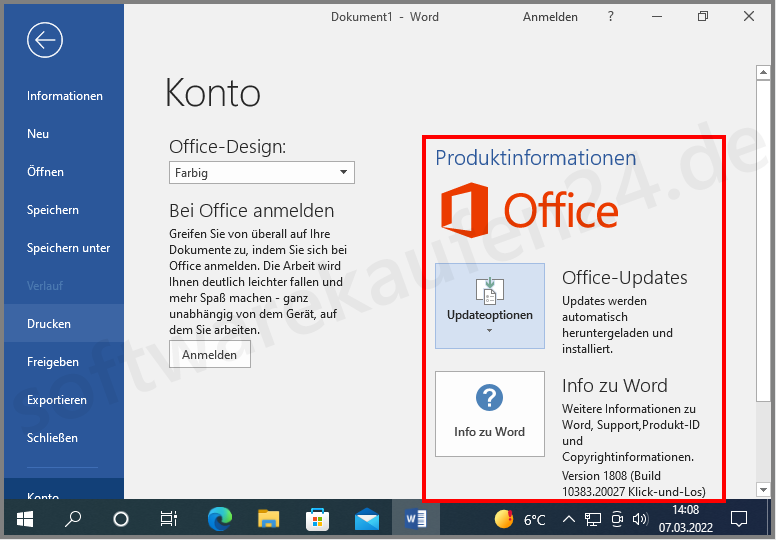Show hidden tray icons chevron
The height and width of the screenshot is (540, 776).
(x=569, y=520)
